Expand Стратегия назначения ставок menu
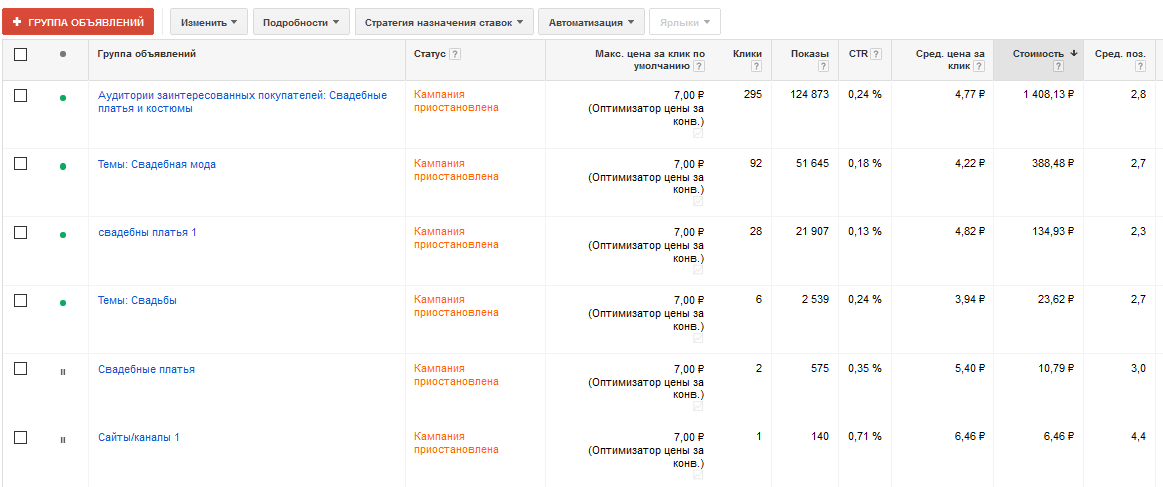The image size is (1163, 487). click(x=444, y=22)
